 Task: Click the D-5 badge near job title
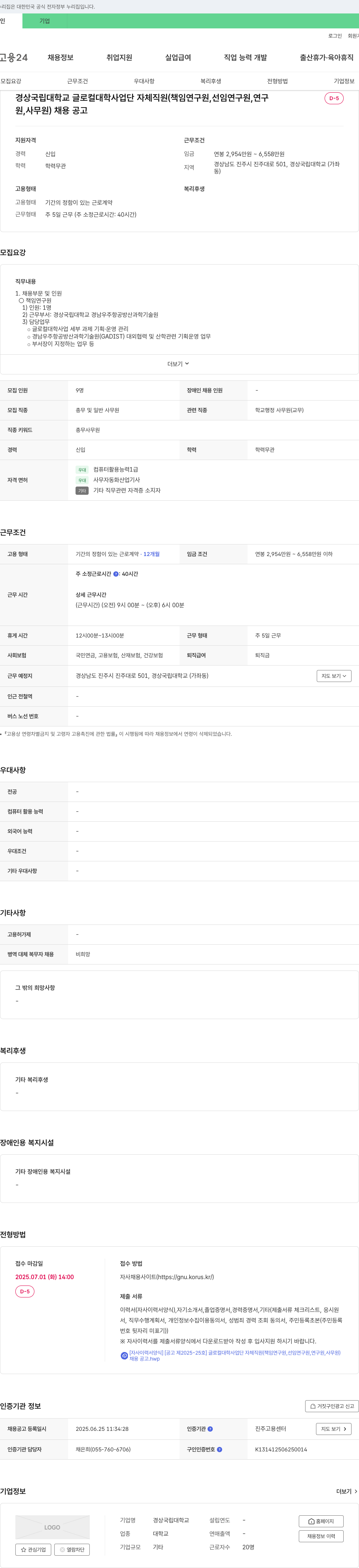(x=334, y=98)
